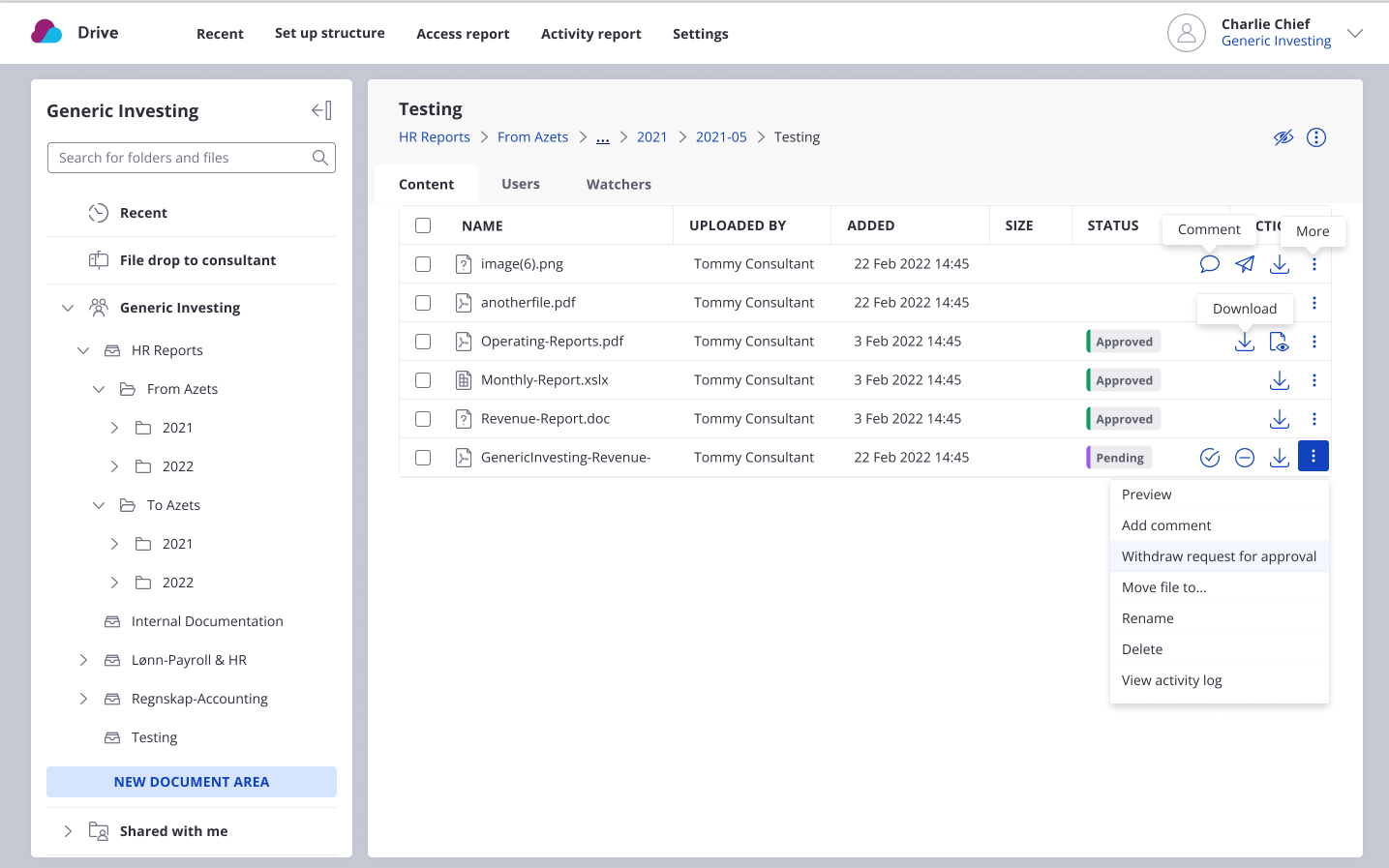Select all files checkbox in header
Viewport: 1389px width, 868px height.
point(423,225)
